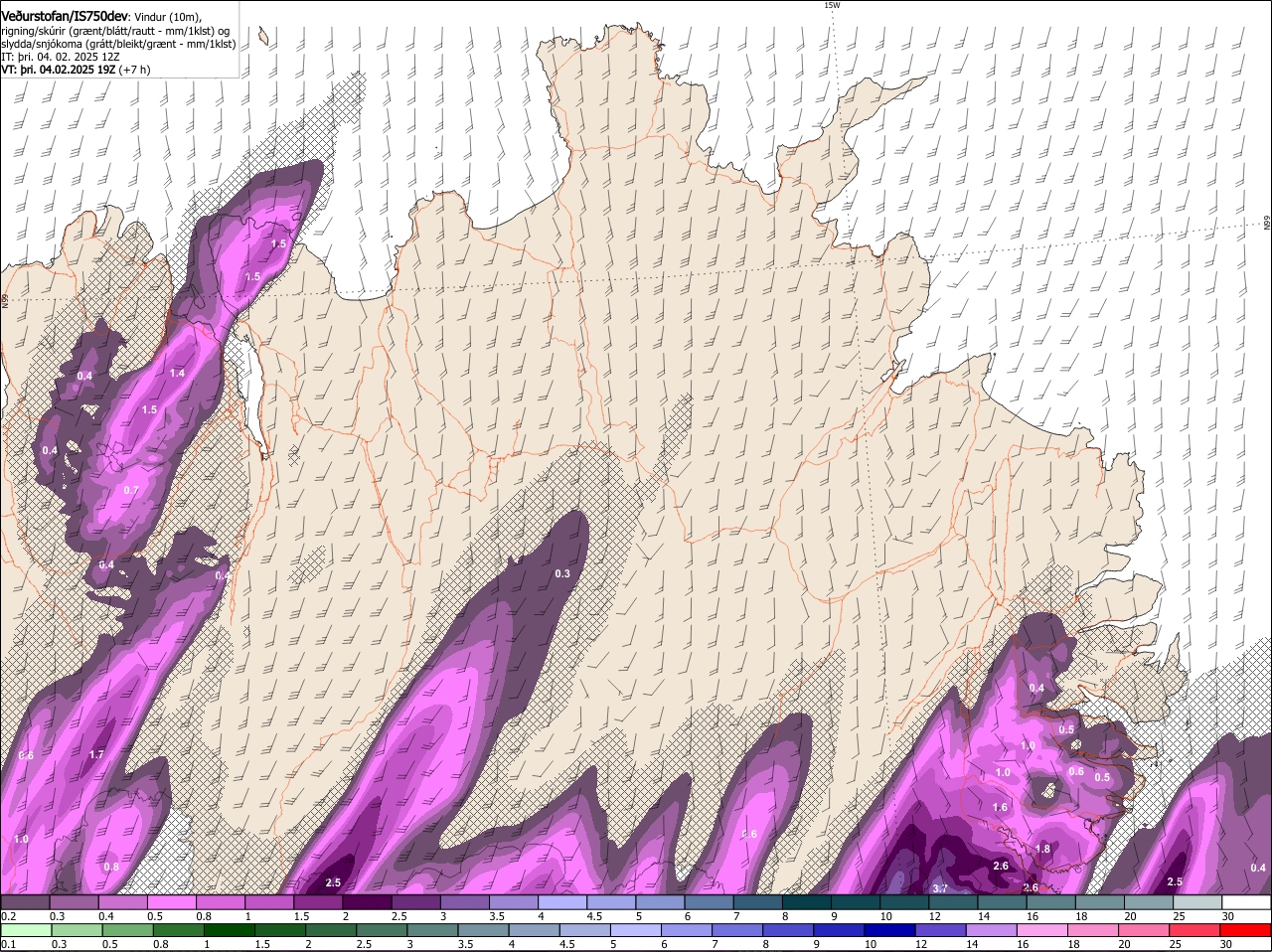
Task: Pick the dark purple swatch labeled 0.2
Action: click(x=25, y=902)
